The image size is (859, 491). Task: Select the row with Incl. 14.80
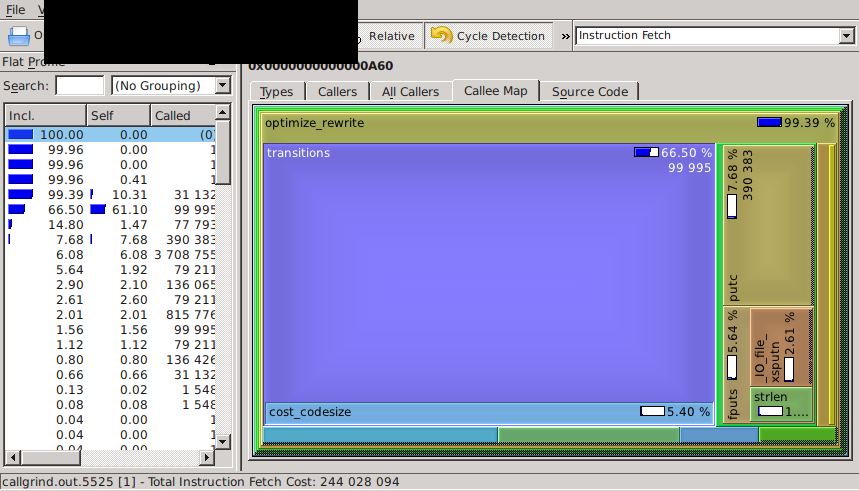110,225
